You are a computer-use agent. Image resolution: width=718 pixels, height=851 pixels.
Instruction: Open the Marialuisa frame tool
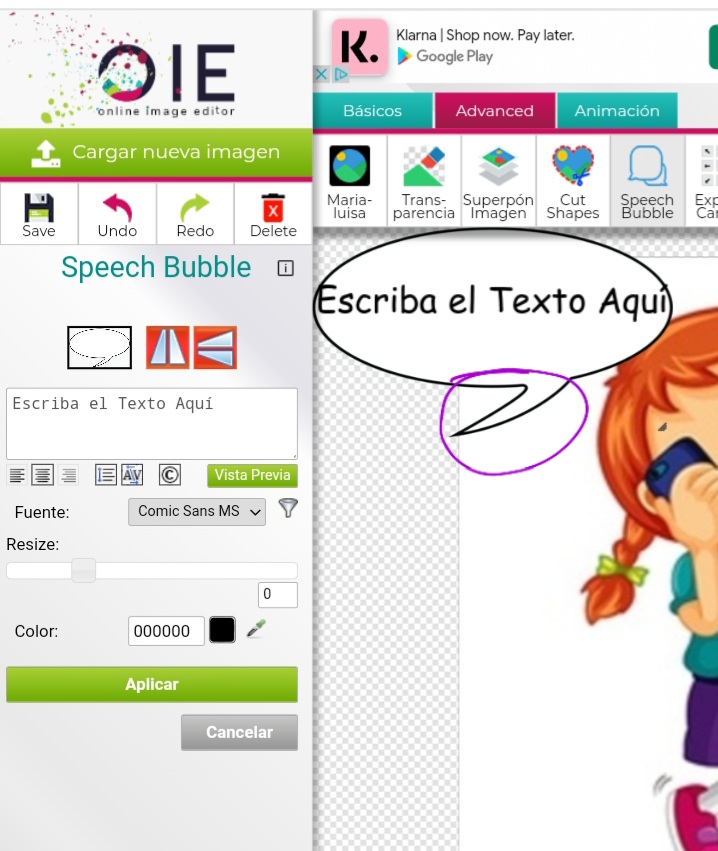coord(349,181)
